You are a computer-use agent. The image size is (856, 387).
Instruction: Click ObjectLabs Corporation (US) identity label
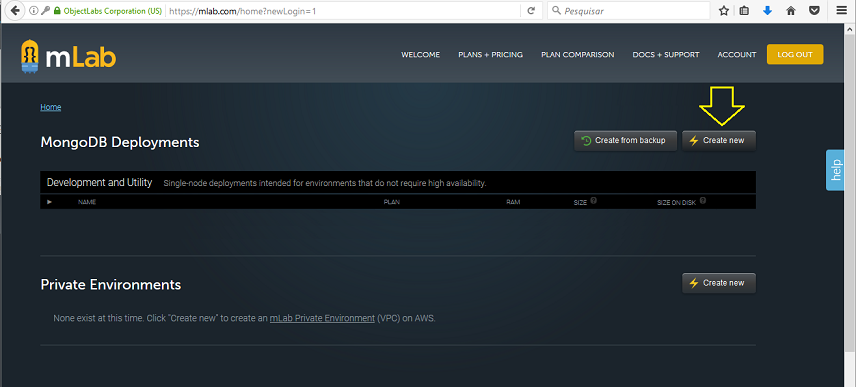[x=112, y=10]
